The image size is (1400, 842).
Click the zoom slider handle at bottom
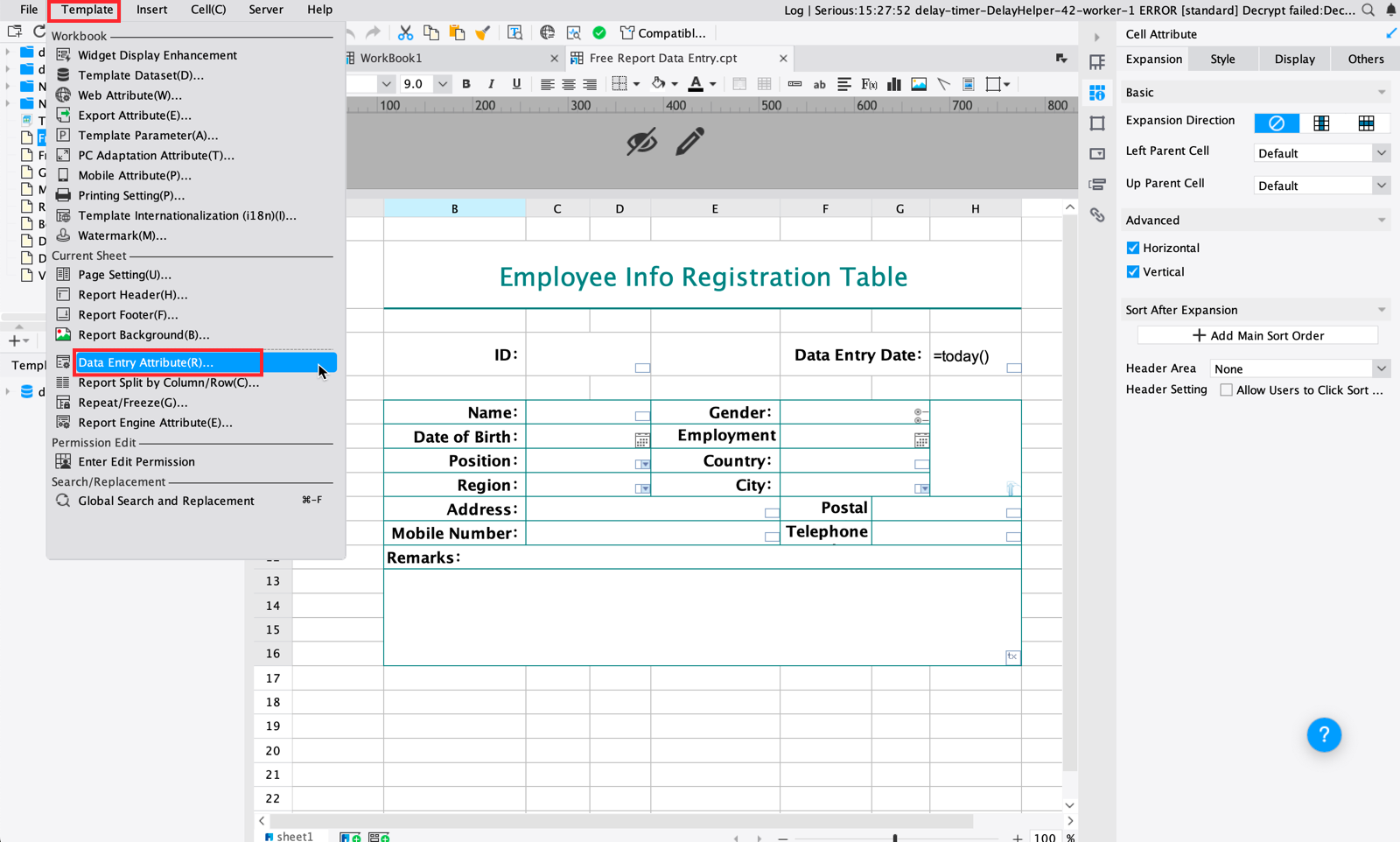[894, 838]
